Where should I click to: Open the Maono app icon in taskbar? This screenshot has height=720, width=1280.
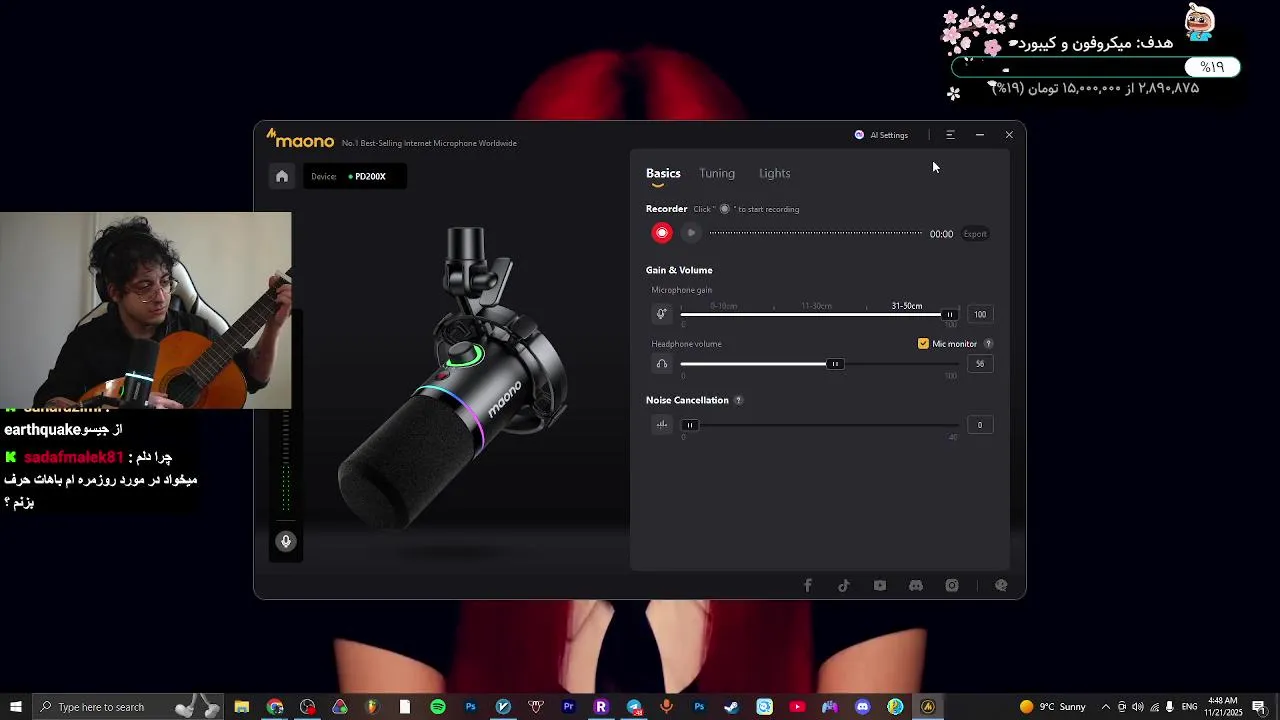coord(928,707)
